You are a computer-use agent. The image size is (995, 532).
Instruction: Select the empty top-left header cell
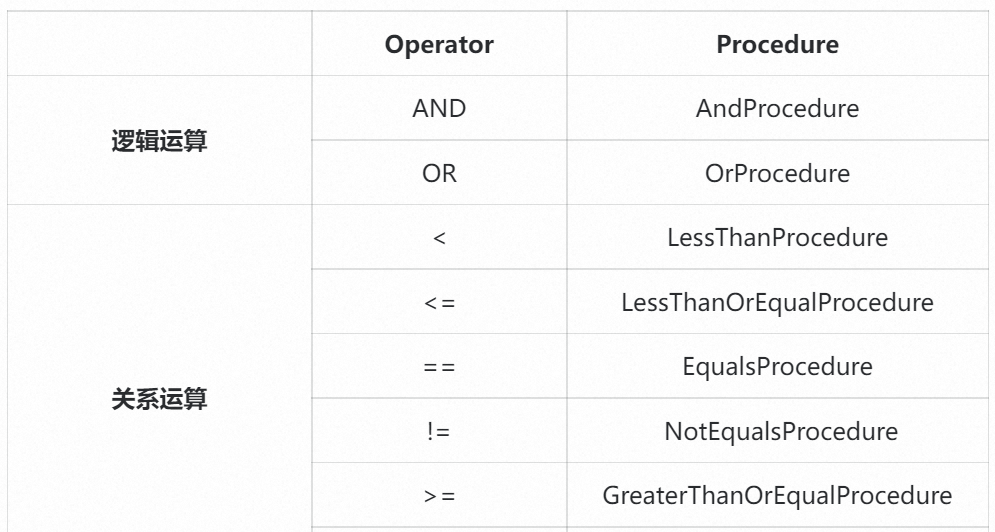point(159,45)
